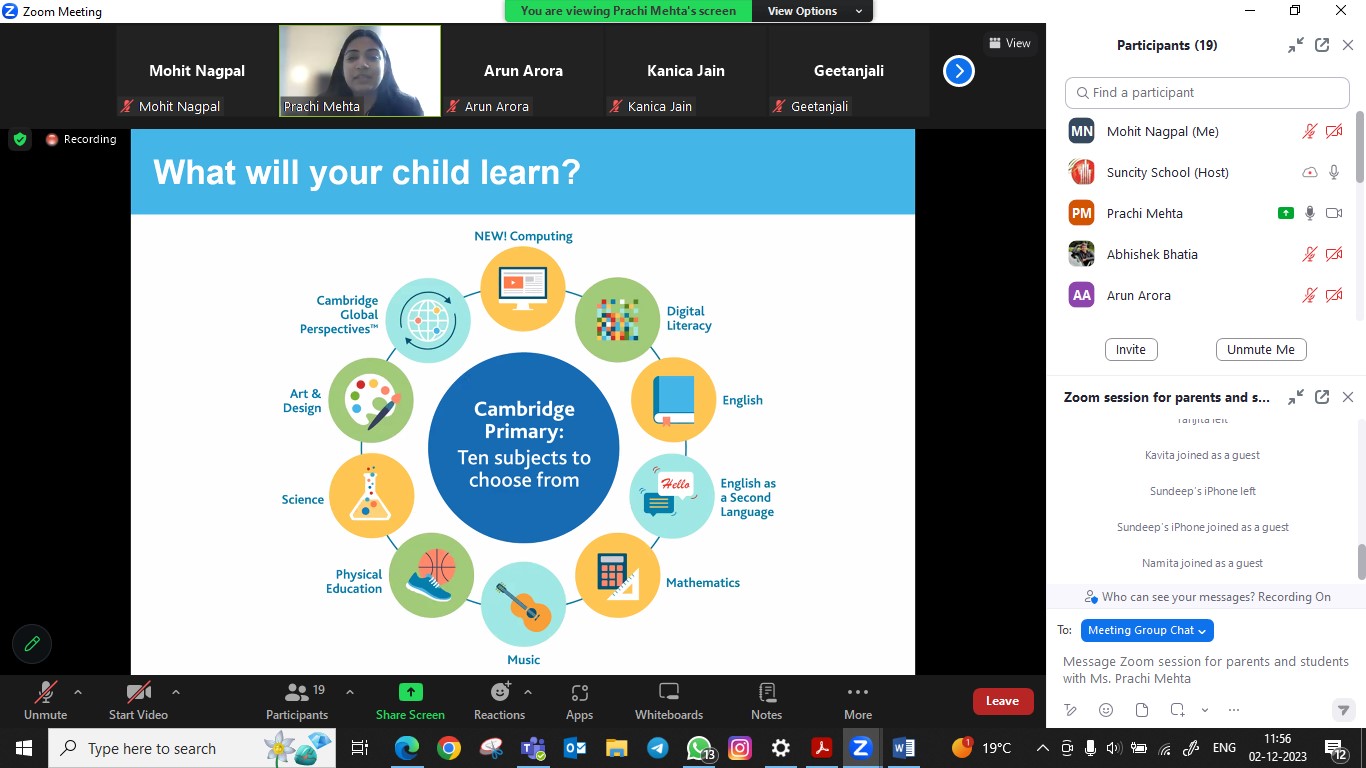Open emoji picker in chat

(x=1106, y=710)
